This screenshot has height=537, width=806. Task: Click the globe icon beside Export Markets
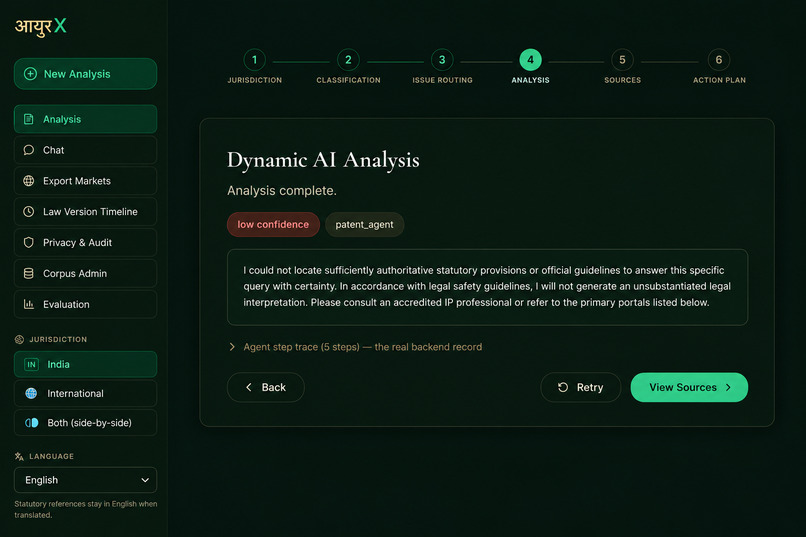(x=29, y=181)
